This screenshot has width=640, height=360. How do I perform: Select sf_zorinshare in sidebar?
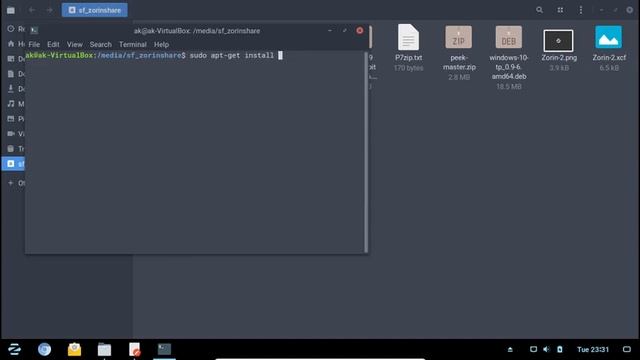[x=13, y=164]
